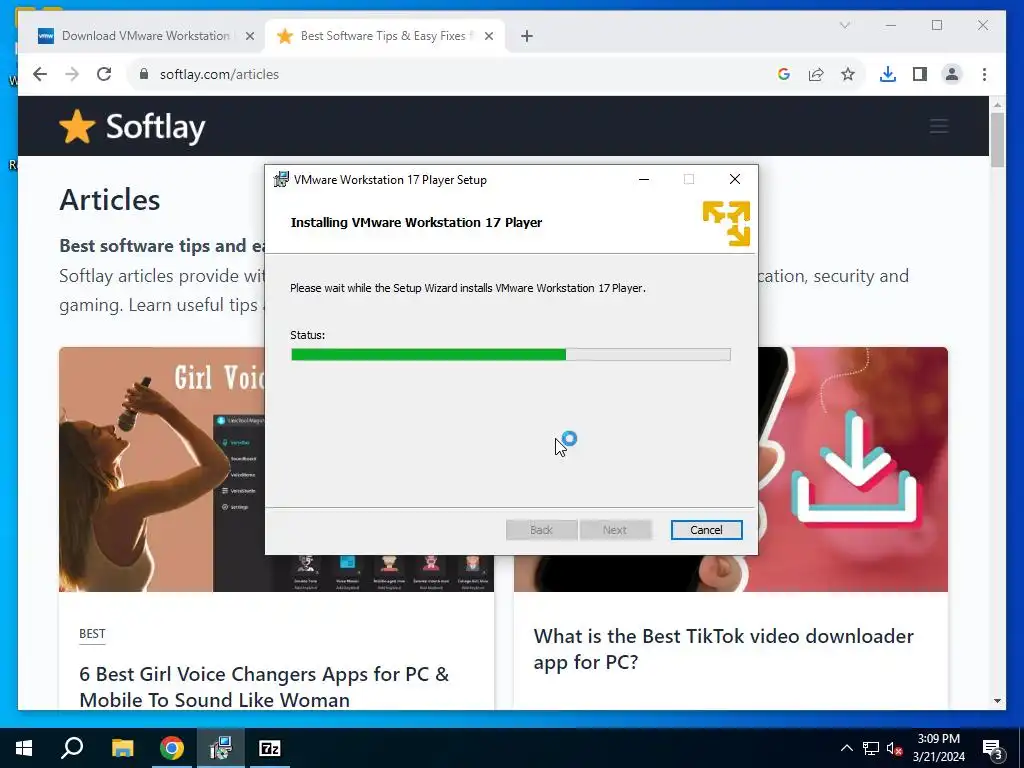
Task: Click the VMware setup title bar icon
Action: point(281,180)
